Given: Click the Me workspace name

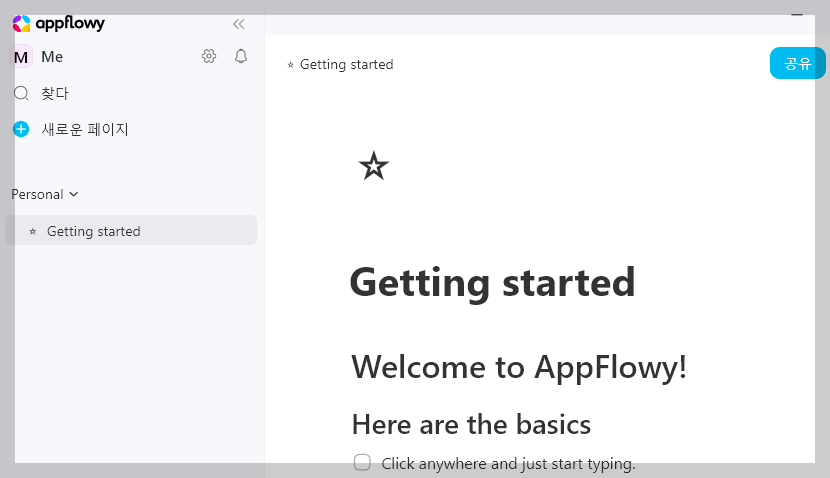Looking at the screenshot, I should click(x=52, y=57).
